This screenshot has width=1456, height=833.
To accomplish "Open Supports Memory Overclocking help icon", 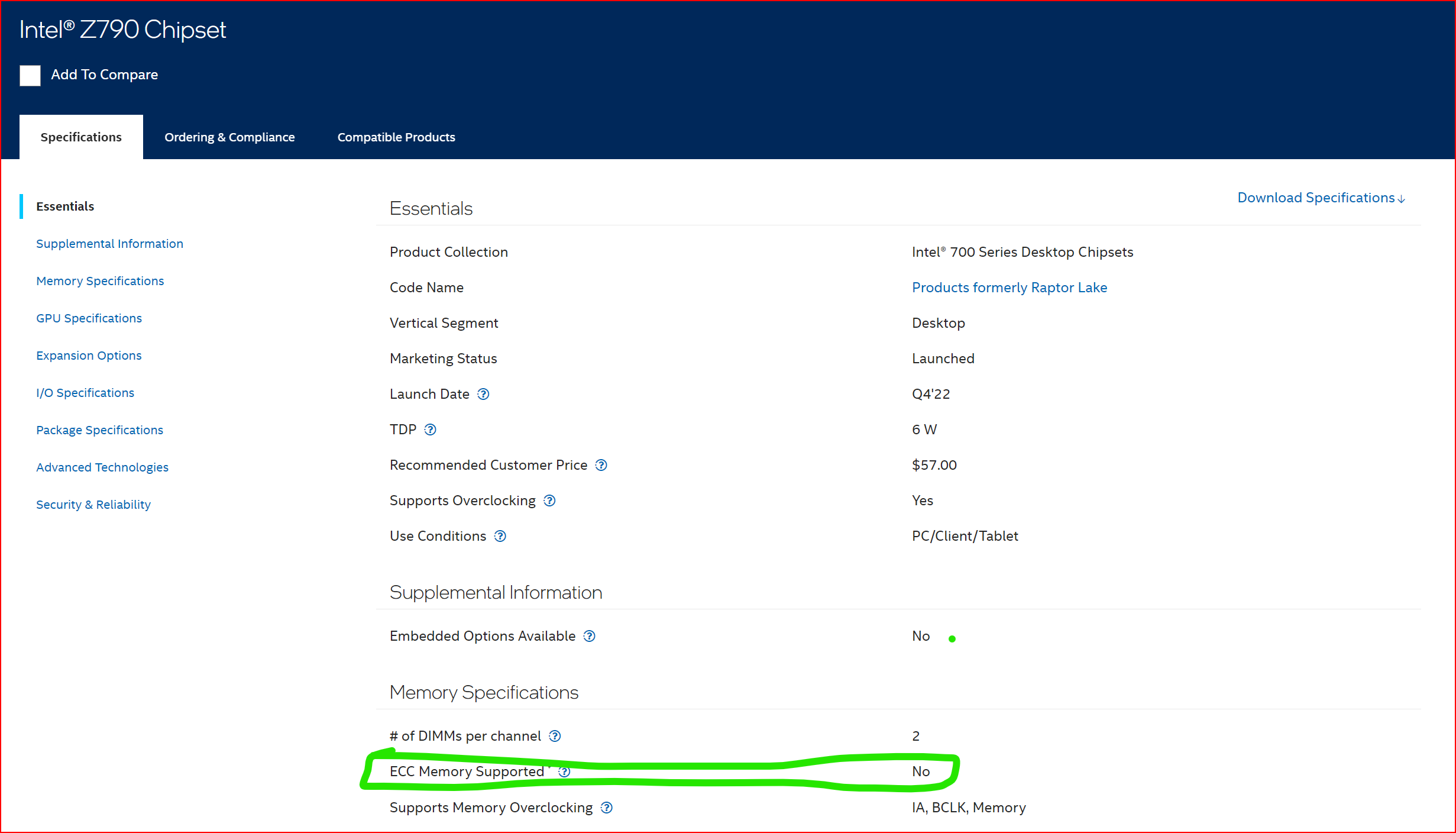I will [x=606, y=808].
